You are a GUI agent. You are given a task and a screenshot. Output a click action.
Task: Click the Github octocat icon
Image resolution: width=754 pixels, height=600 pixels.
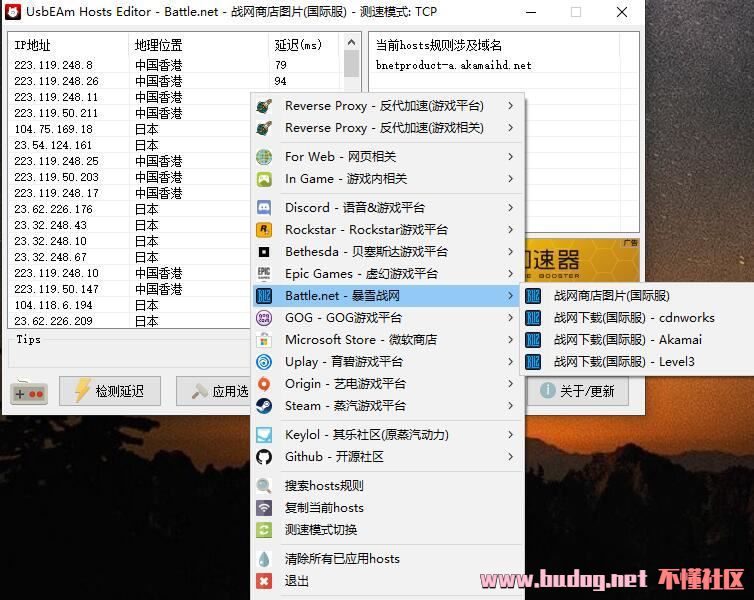(264, 457)
